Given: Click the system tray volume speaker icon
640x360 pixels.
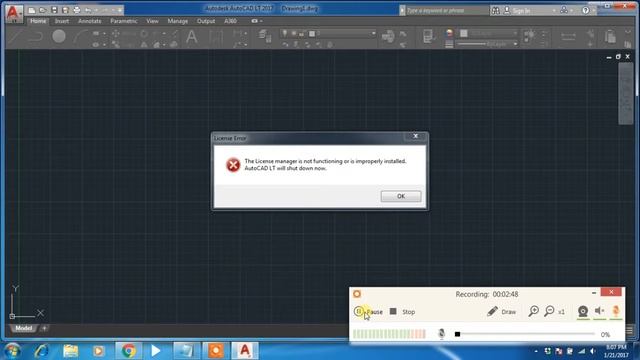Looking at the screenshot, I should [593, 351].
